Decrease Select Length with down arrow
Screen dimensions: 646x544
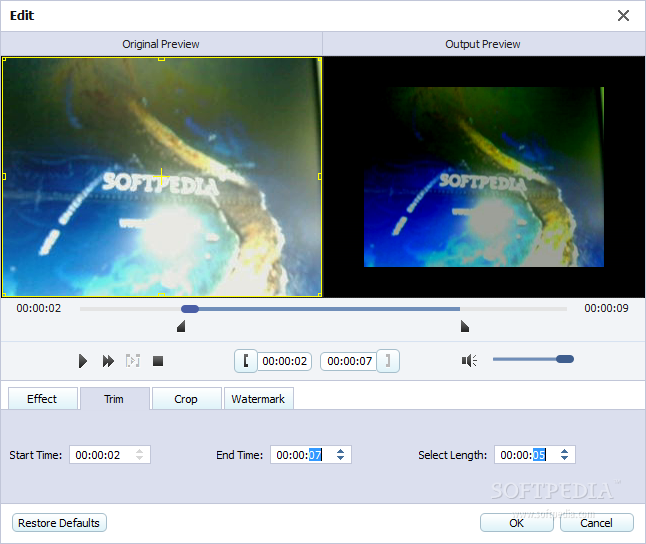[564, 458]
